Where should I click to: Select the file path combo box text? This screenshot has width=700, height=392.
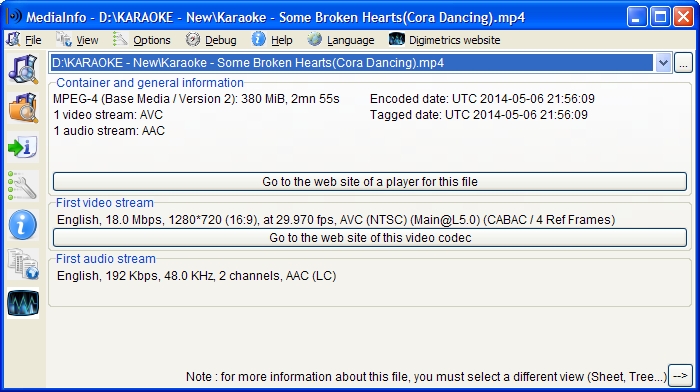351,63
